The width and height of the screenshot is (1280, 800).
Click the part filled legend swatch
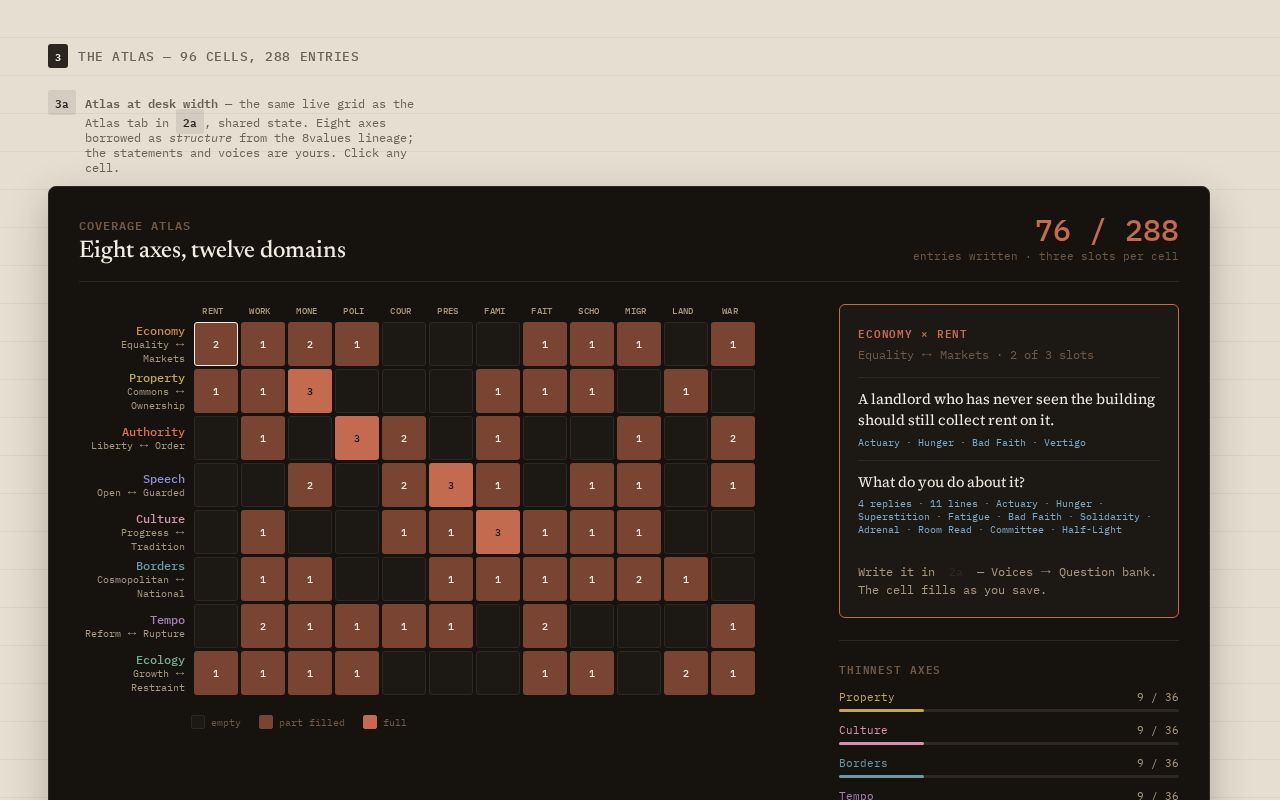266,722
